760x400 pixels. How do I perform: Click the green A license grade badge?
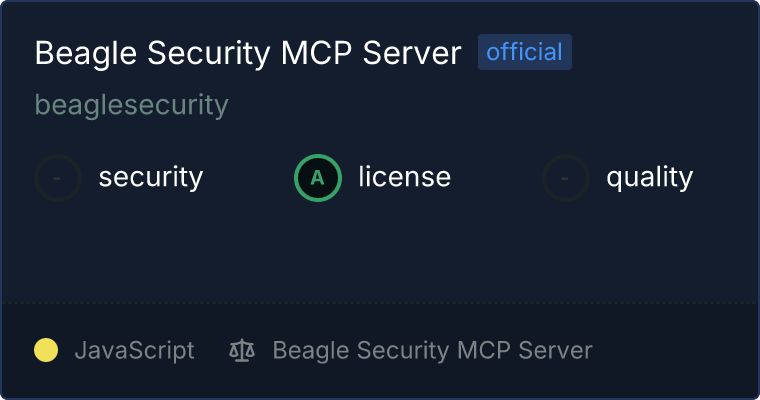coord(318,178)
